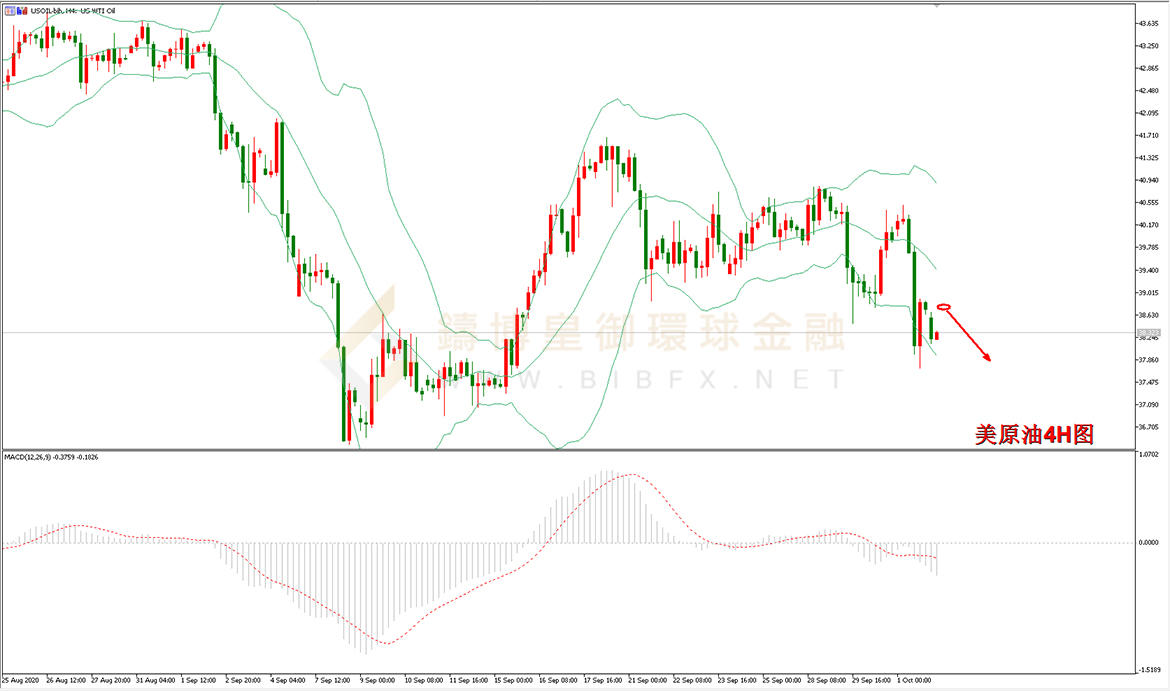The height and width of the screenshot is (691, 1170).
Task: Click the USOIL H4 chart title text
Action: click(x=73, y=10)
